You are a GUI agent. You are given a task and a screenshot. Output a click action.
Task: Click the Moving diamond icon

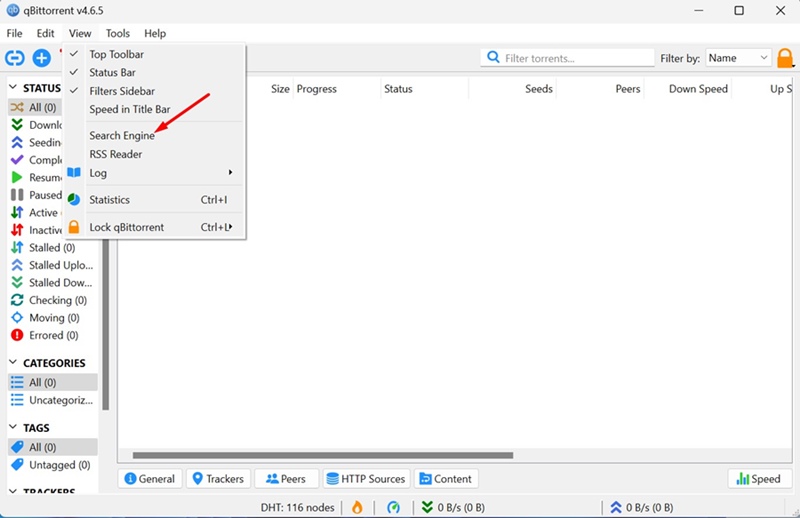17,317
